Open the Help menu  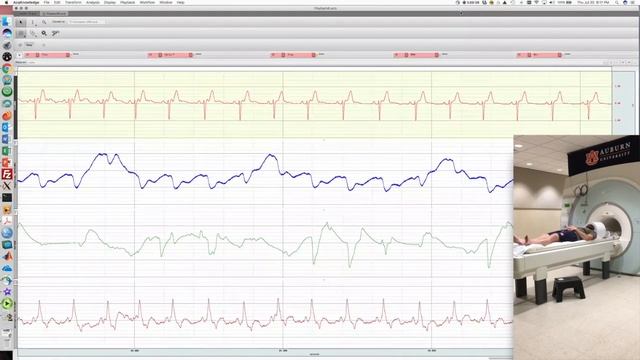180,2
